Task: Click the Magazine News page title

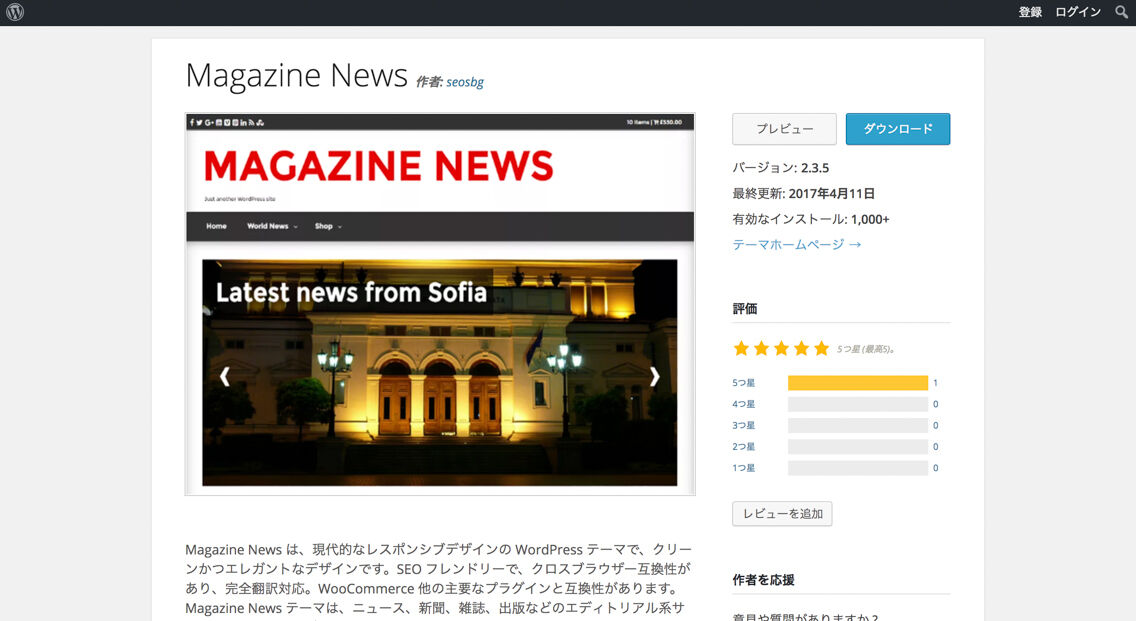Action: pyautogui.click(x=296, y=75)
